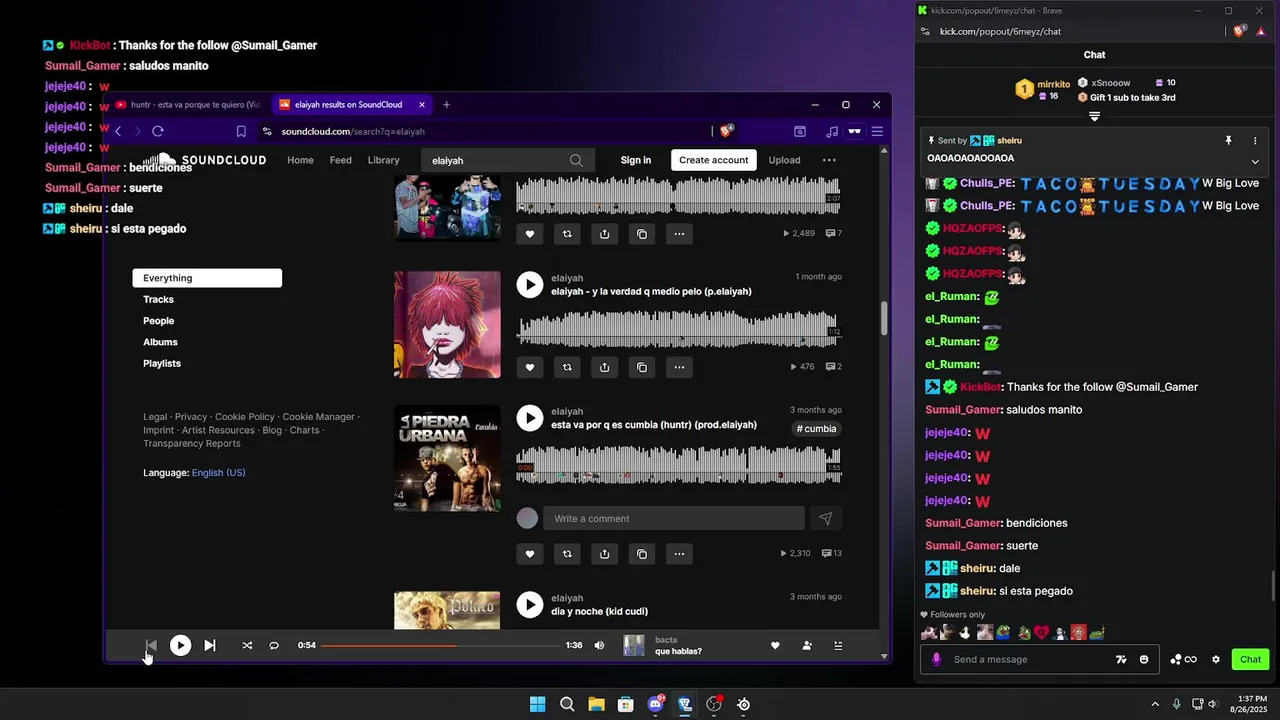Like 'esta va por q es cumbia' track
This screenshot has width=1280, height=720.
click(530, 553)
